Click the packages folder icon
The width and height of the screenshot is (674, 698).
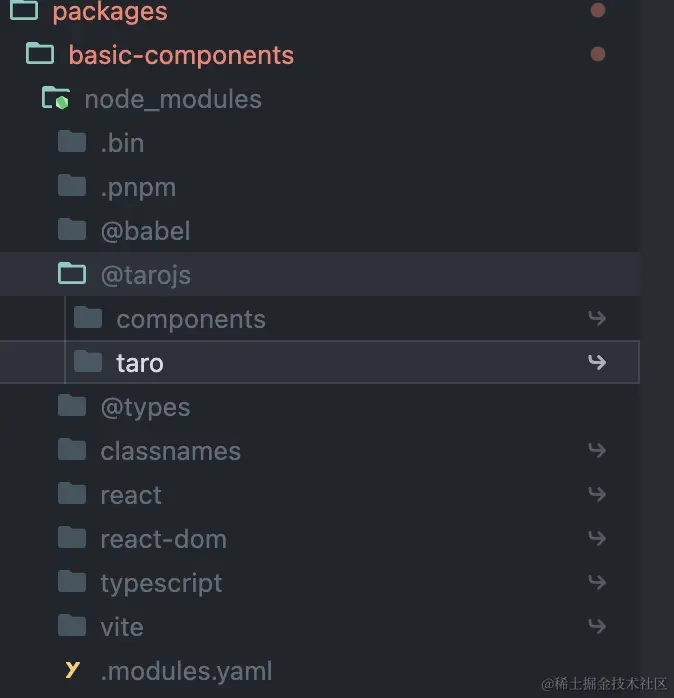[x=24, y=11]
